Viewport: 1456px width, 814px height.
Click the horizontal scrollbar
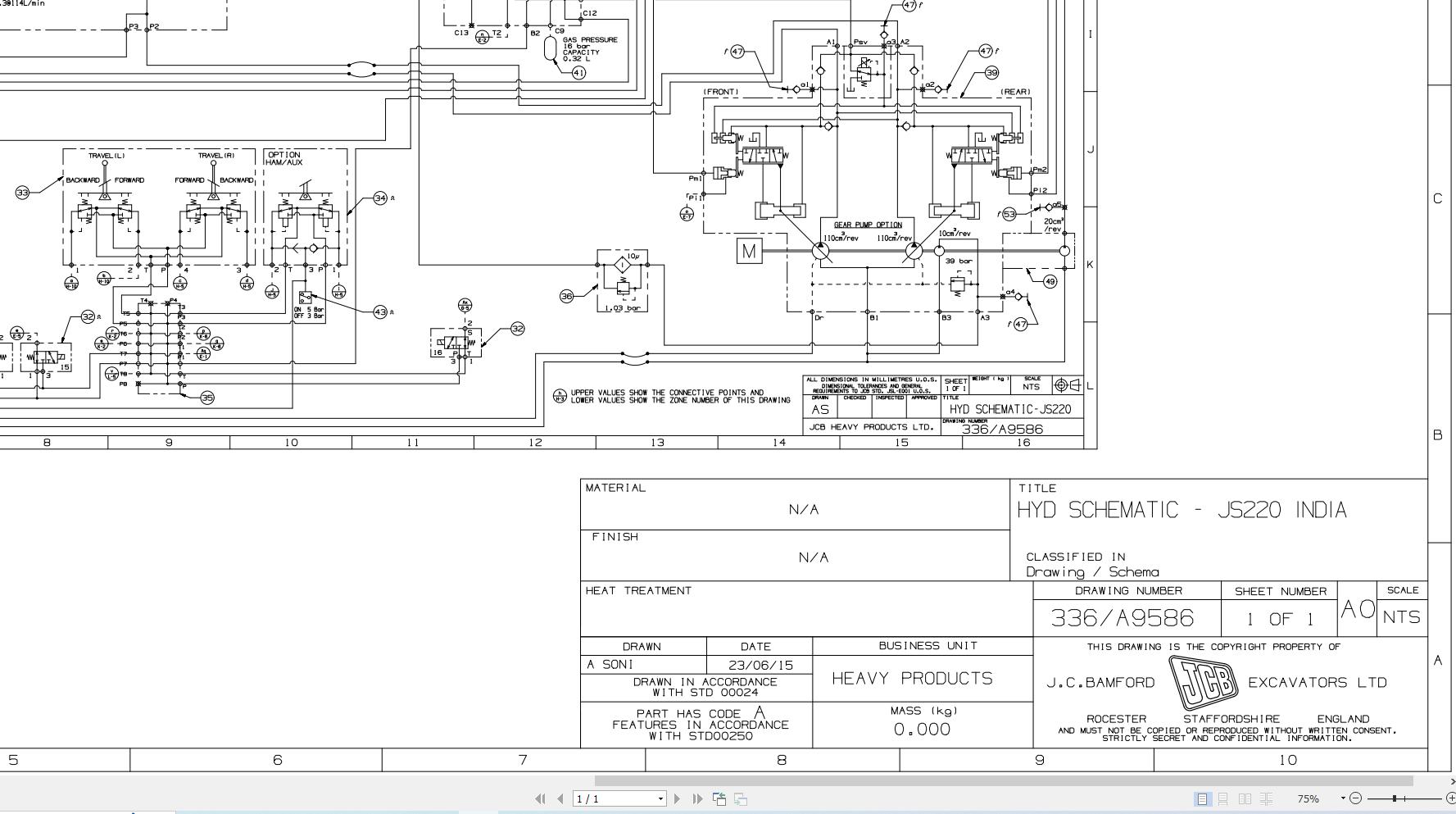tap(1004, 780)
